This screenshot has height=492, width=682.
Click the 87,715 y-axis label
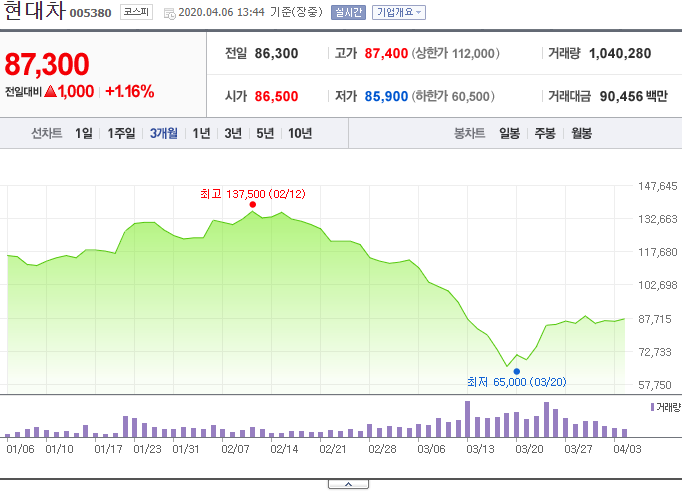(x=655, y=319)
